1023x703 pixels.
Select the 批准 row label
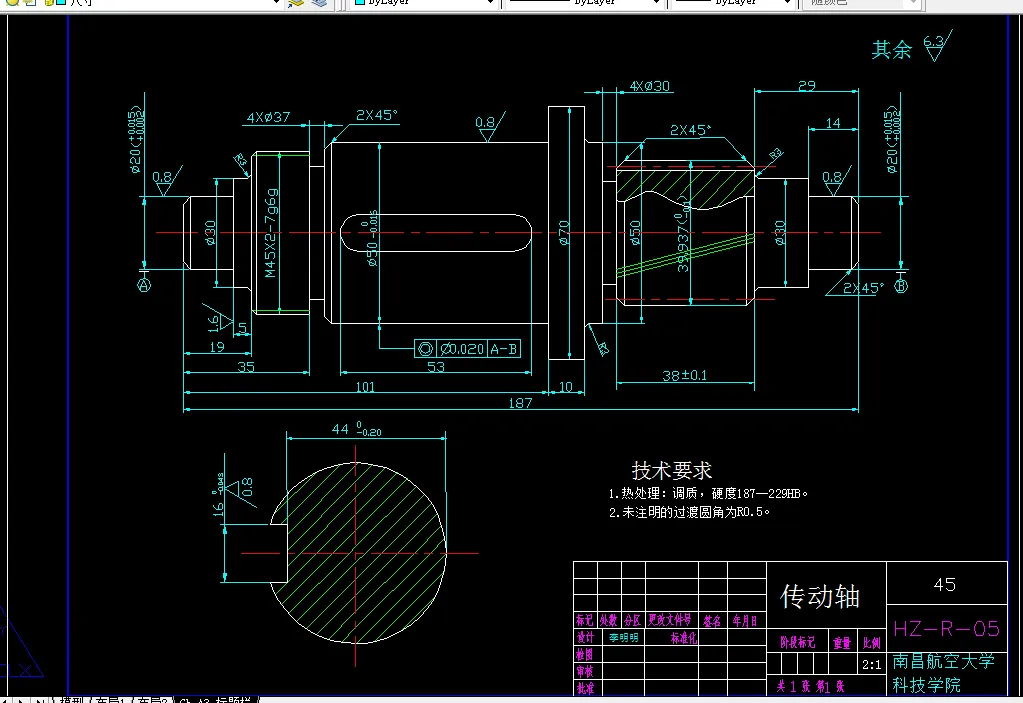(x=585, y=688)
